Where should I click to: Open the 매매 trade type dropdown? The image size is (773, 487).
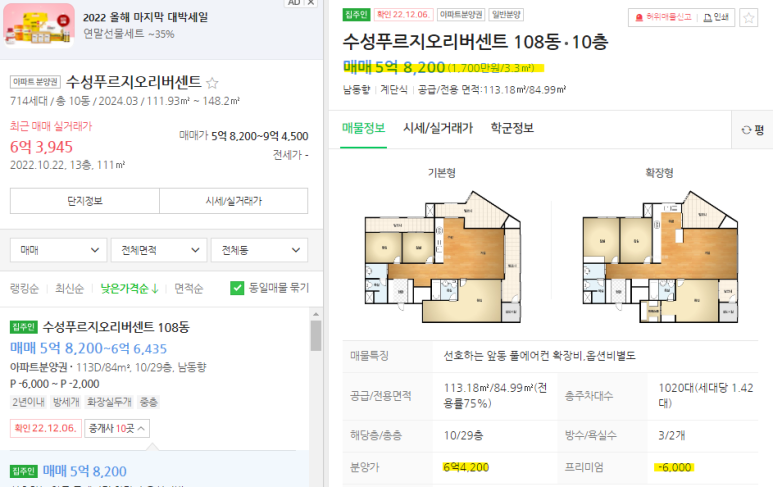59,250
